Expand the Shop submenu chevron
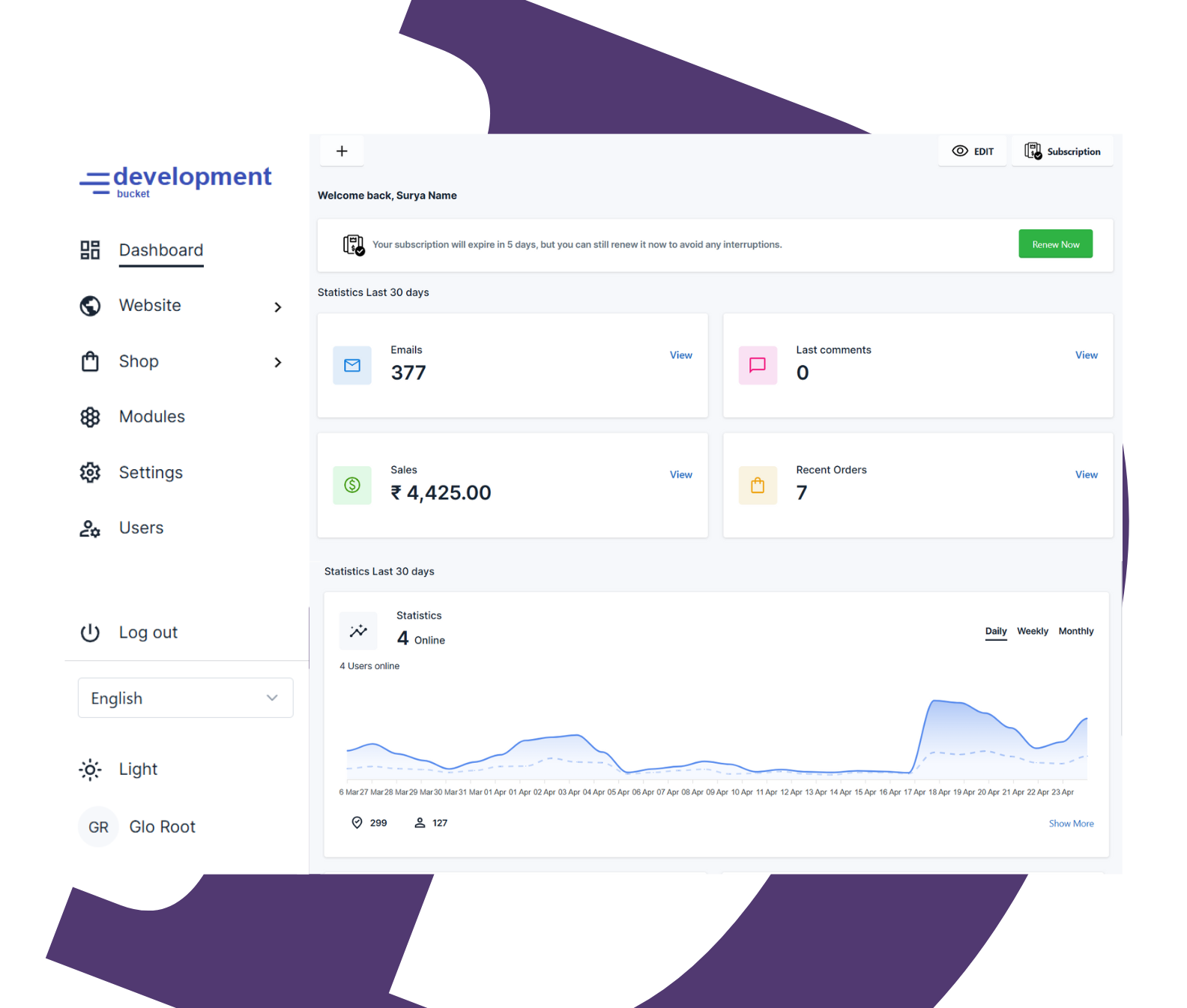The width and height of the screenshot is (1187, 1008). point(278,363)
